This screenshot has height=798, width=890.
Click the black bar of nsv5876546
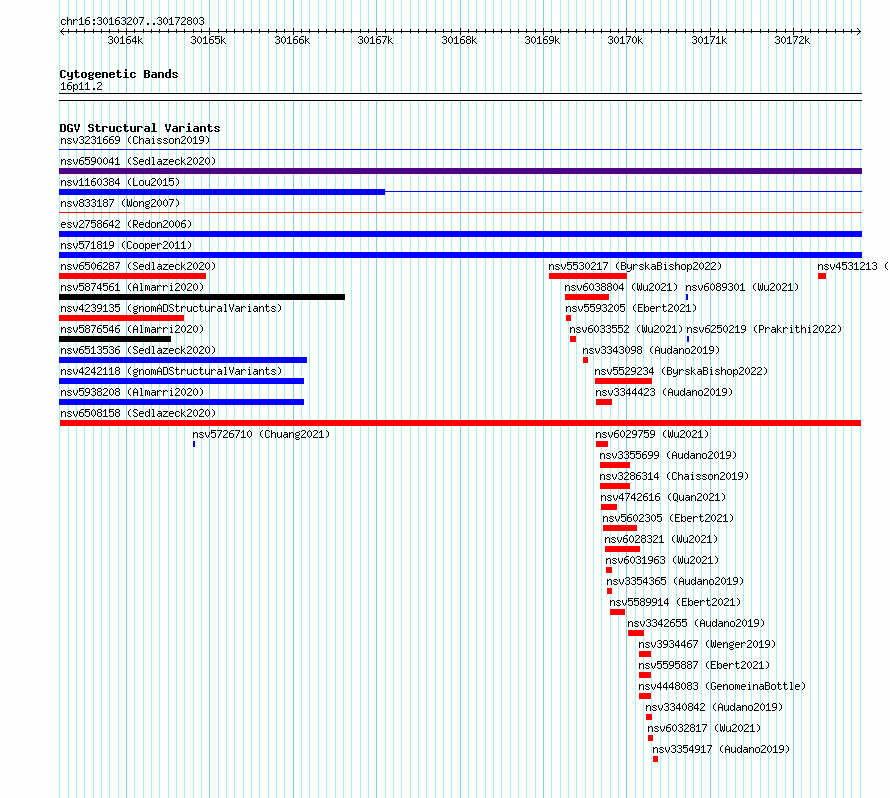click(115, 339)
